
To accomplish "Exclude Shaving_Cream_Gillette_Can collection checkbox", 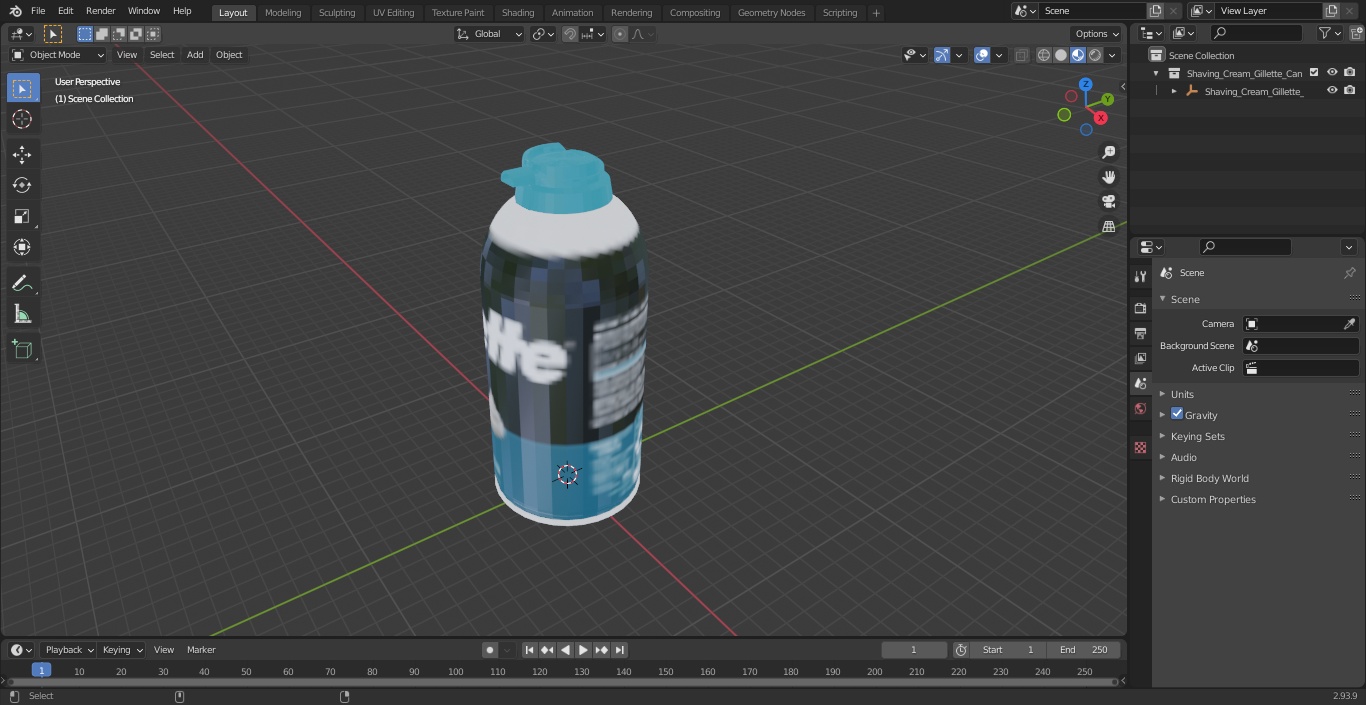I will pyautogui.click(x=1314, y=73).
